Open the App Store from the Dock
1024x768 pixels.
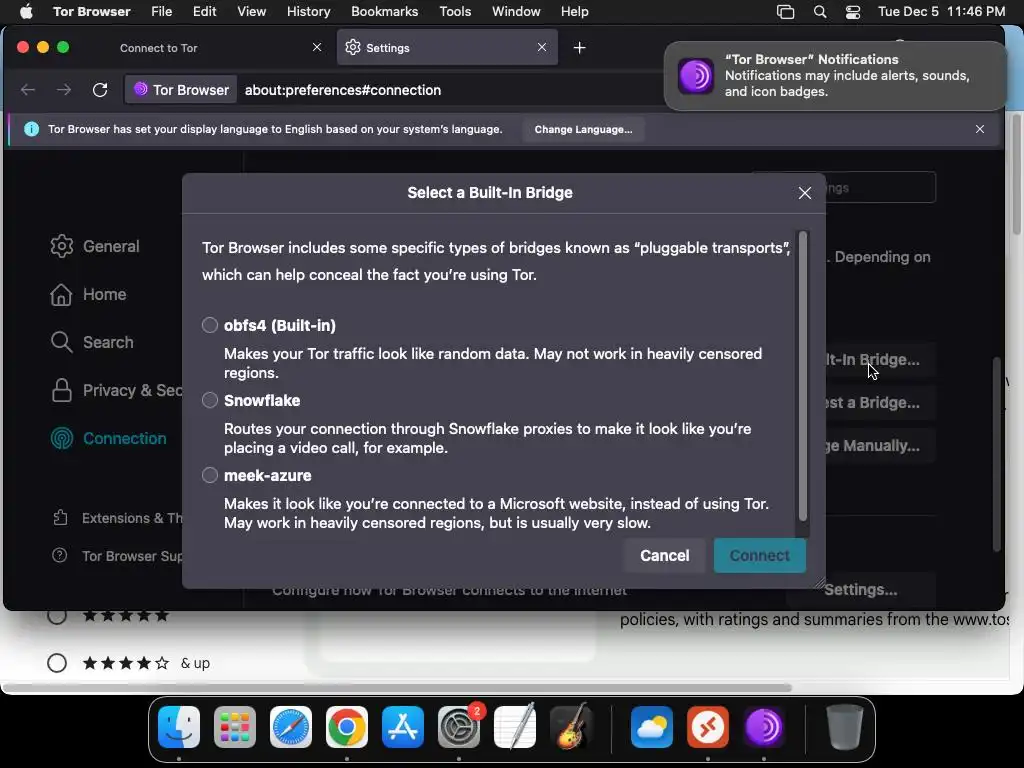point(403,727)
